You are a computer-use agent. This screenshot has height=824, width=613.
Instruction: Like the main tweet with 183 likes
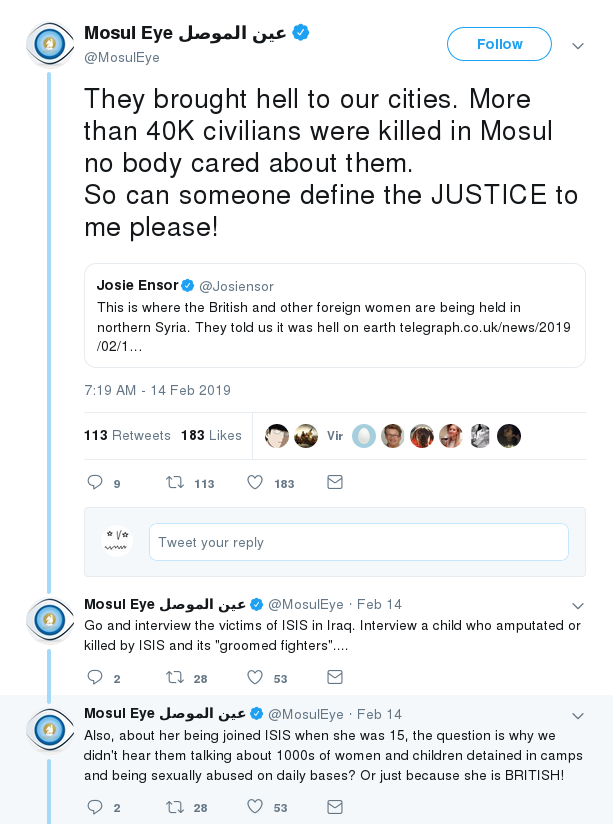click(255, 482)
